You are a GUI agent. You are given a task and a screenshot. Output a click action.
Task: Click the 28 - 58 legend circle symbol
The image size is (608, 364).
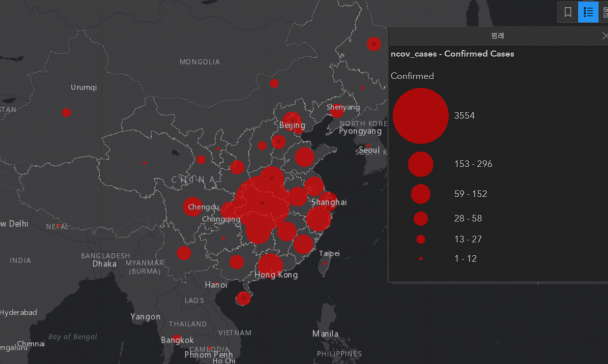pyautogui.click(x=421, y=219)
